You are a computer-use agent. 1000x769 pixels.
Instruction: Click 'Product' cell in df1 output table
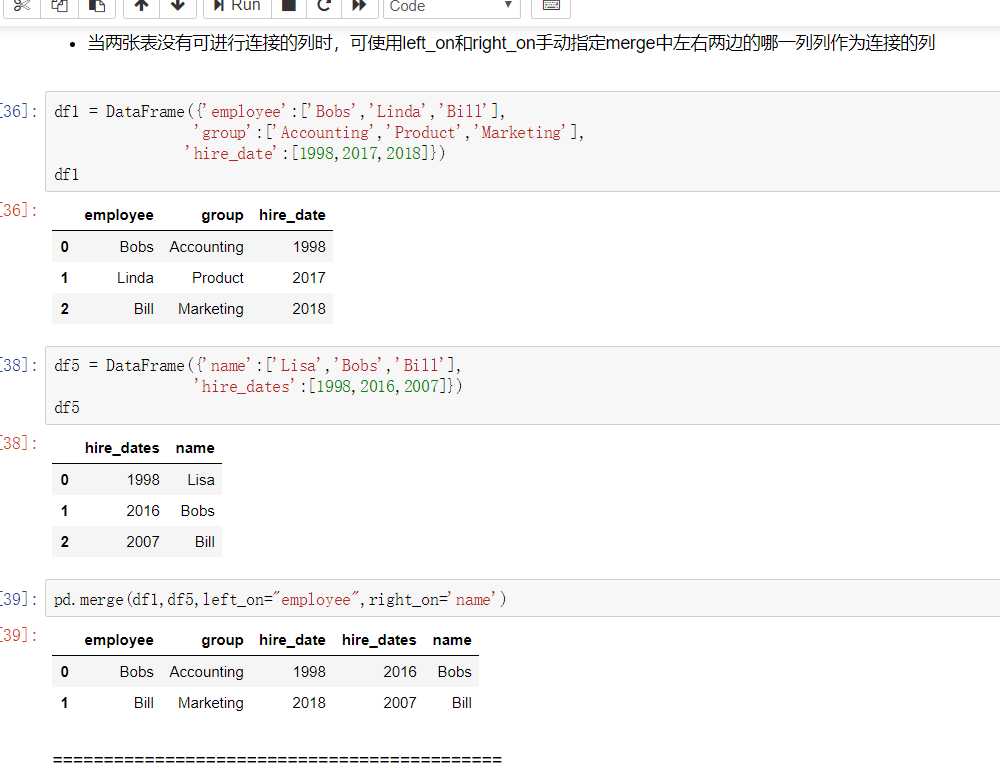[217, 278]
